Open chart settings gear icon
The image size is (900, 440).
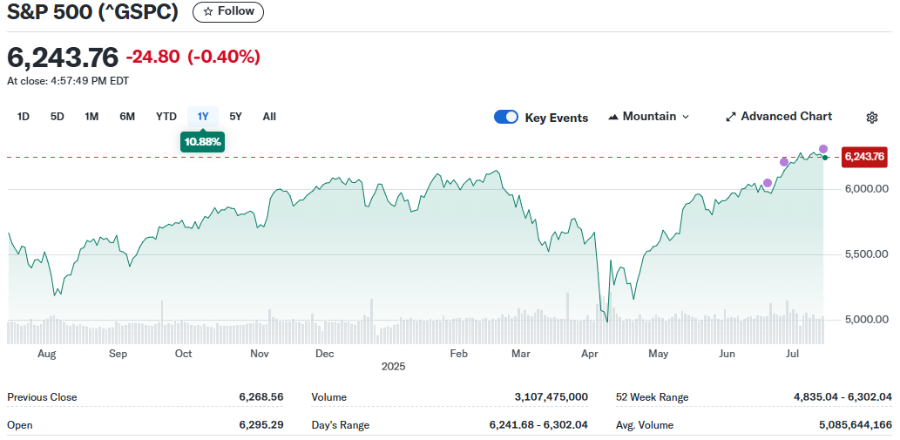(x=872, y=118)
